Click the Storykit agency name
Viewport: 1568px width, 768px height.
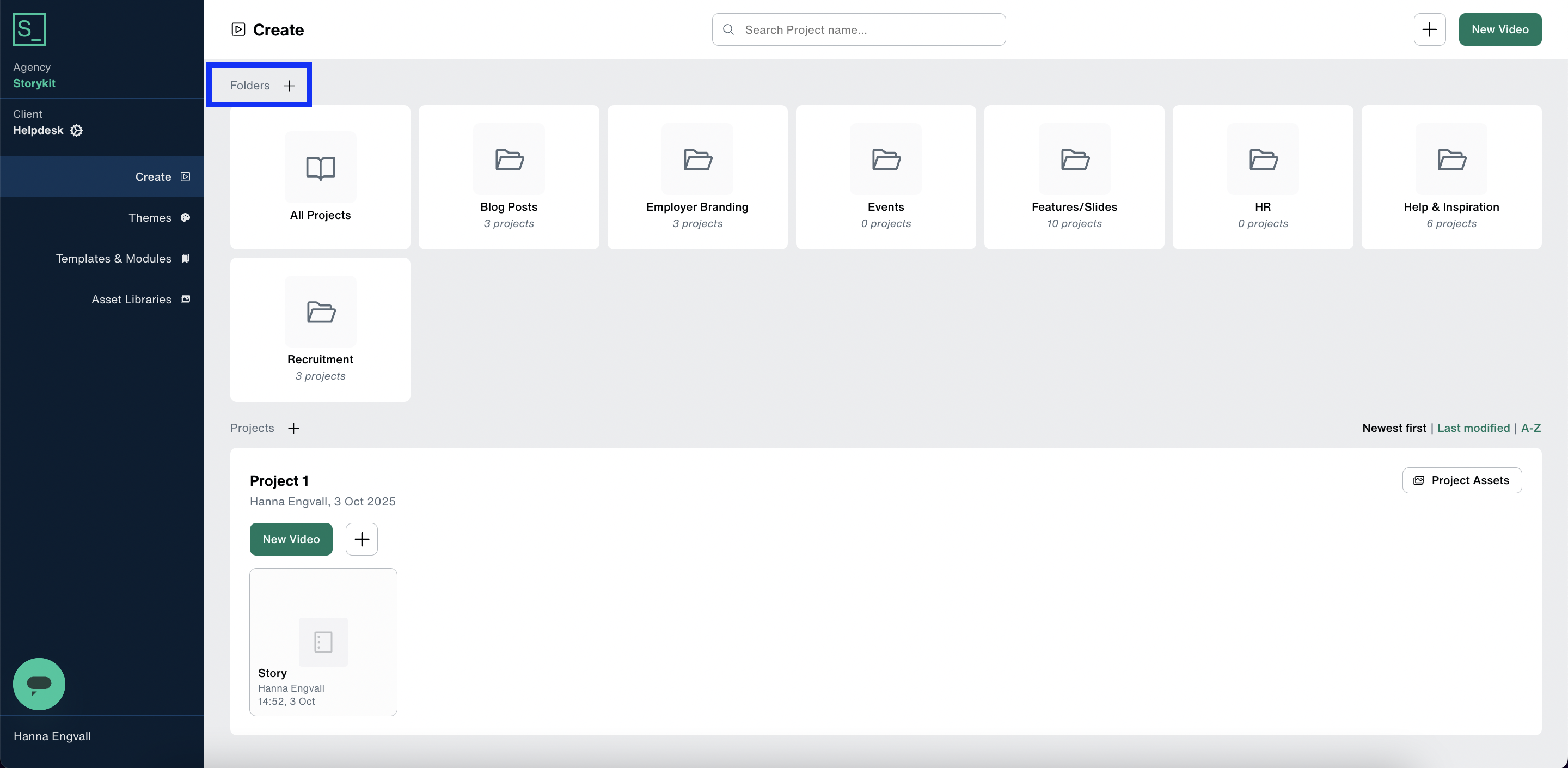34,83
